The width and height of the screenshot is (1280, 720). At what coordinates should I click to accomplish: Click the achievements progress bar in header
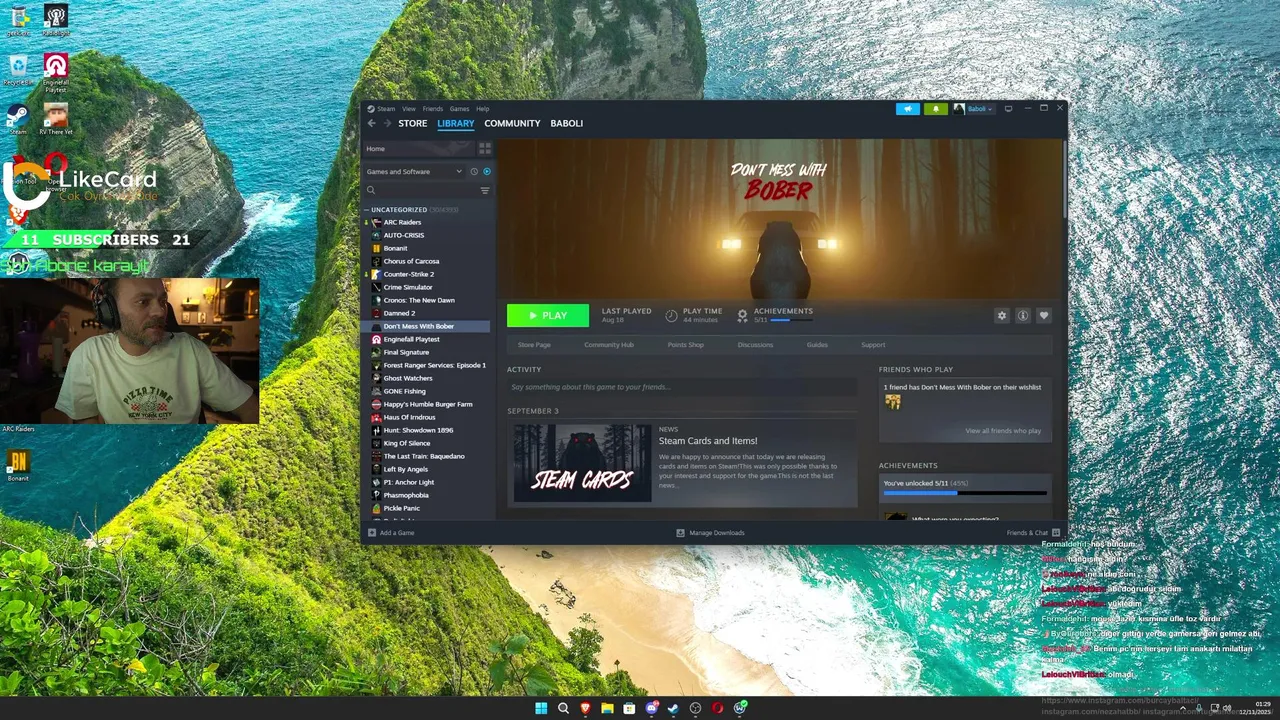pos(792,320)
